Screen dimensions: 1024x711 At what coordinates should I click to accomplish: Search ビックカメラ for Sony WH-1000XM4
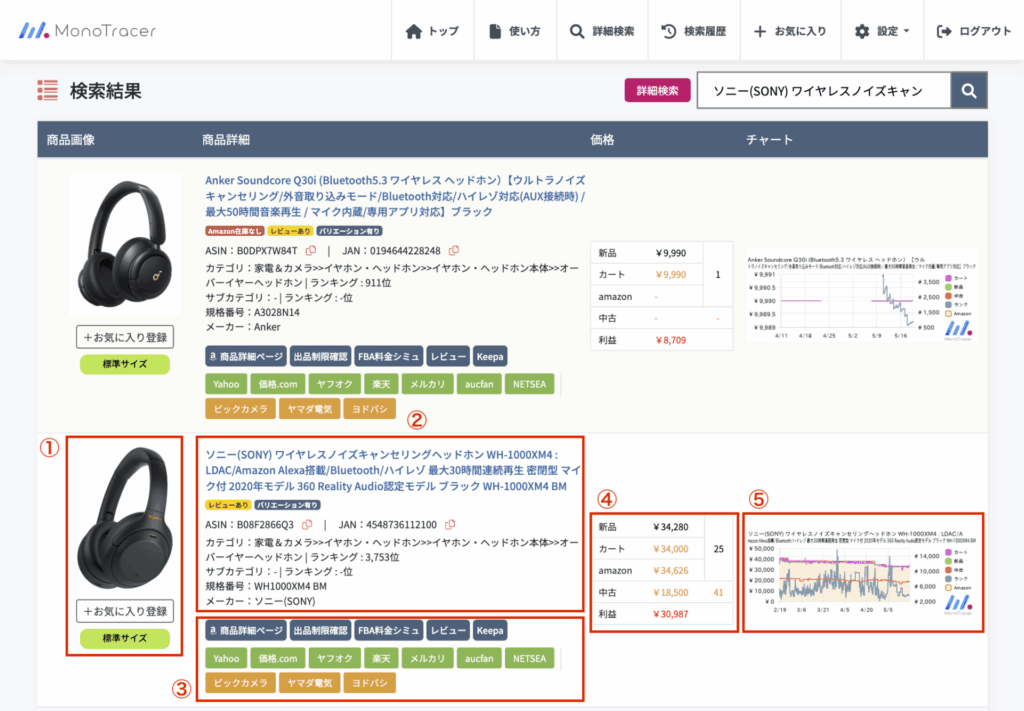[240, 683]
